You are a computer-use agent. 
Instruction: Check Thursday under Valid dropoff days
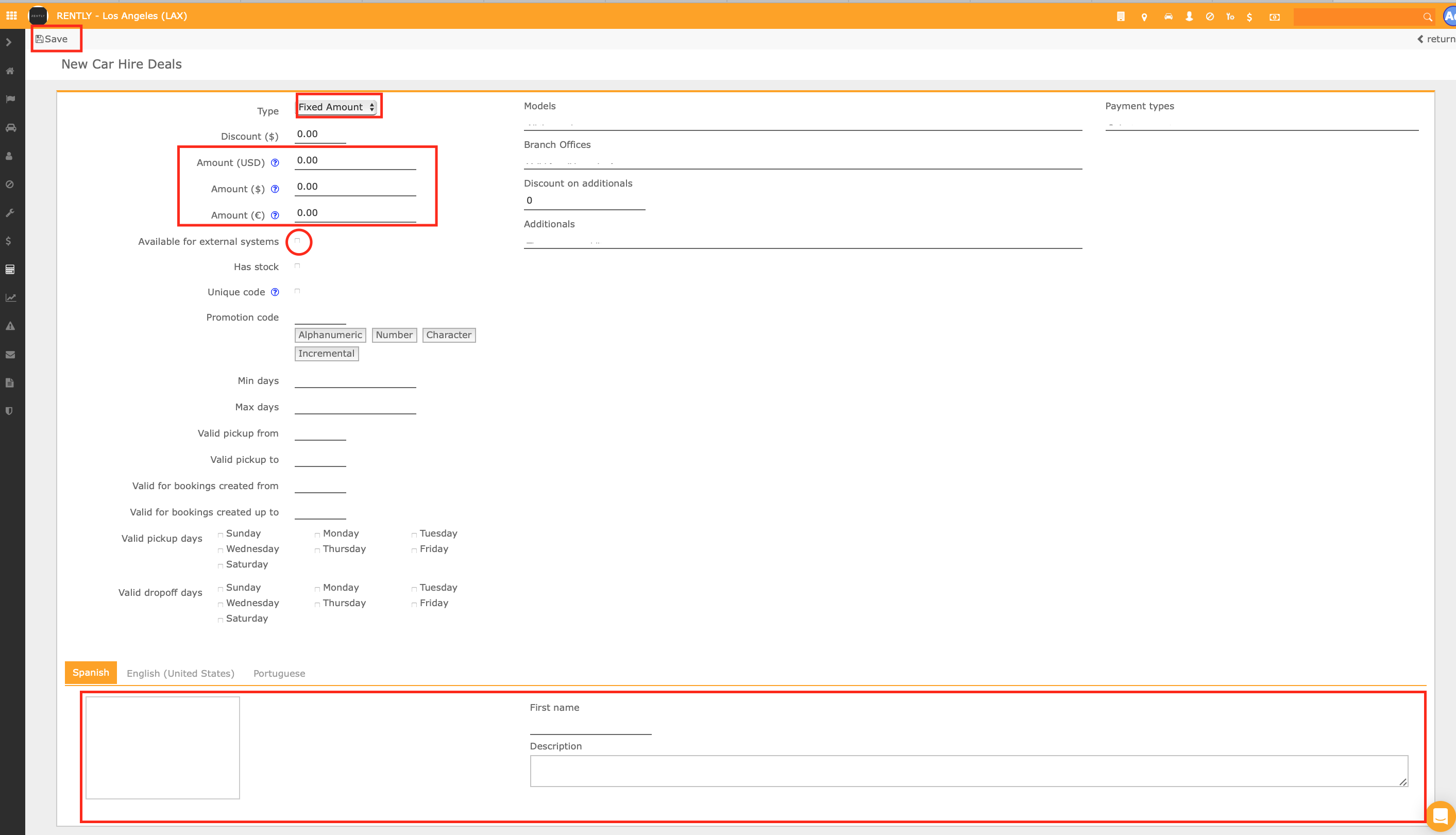(317, 605)
